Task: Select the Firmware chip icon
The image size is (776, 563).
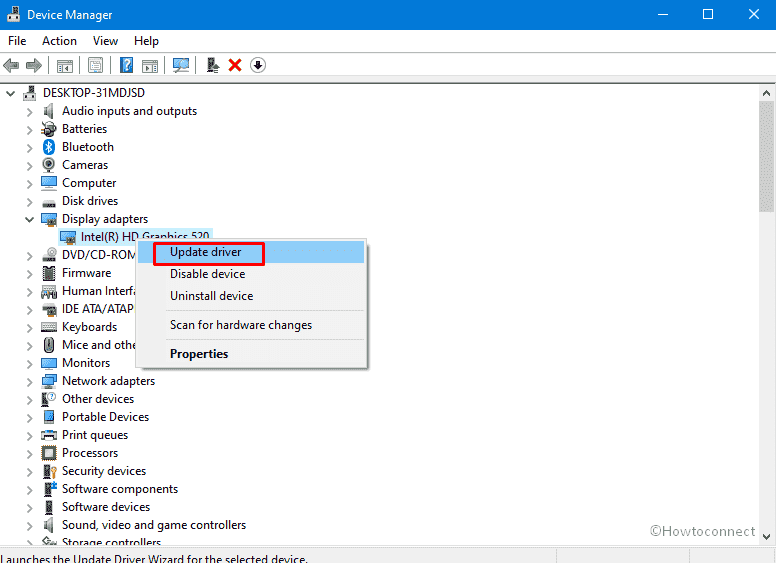Action: tap(49, 273)
